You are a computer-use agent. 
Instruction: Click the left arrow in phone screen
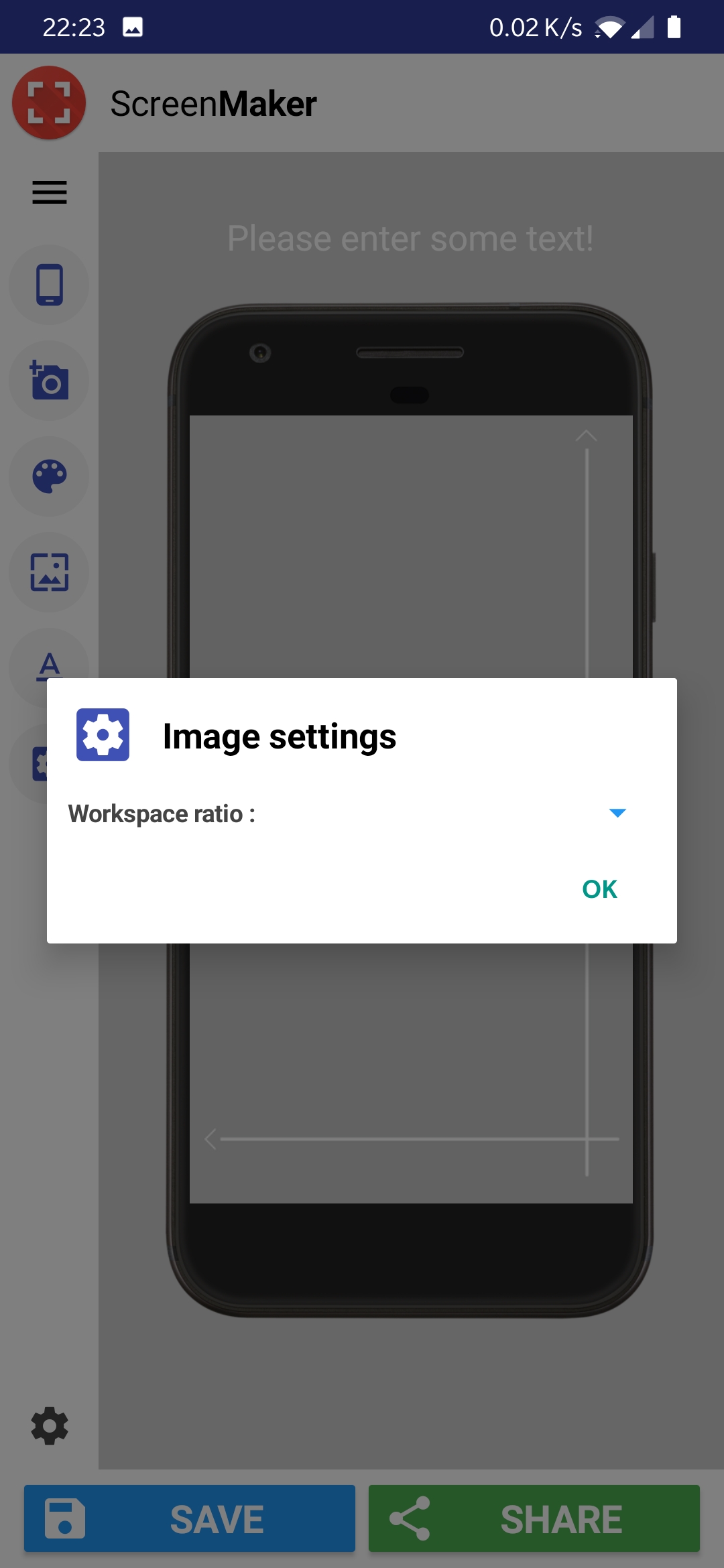pos(210,1138)
